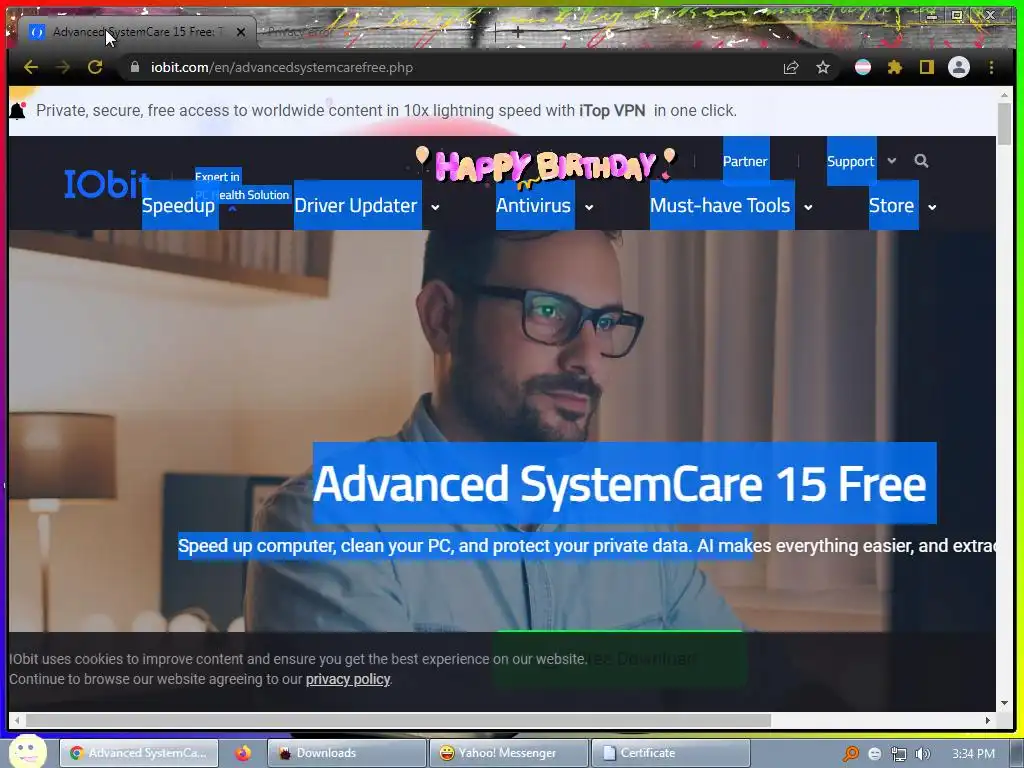Open the Must-have Tools menu
This screenshot has width=1024, height=768.
coord(720,206)
